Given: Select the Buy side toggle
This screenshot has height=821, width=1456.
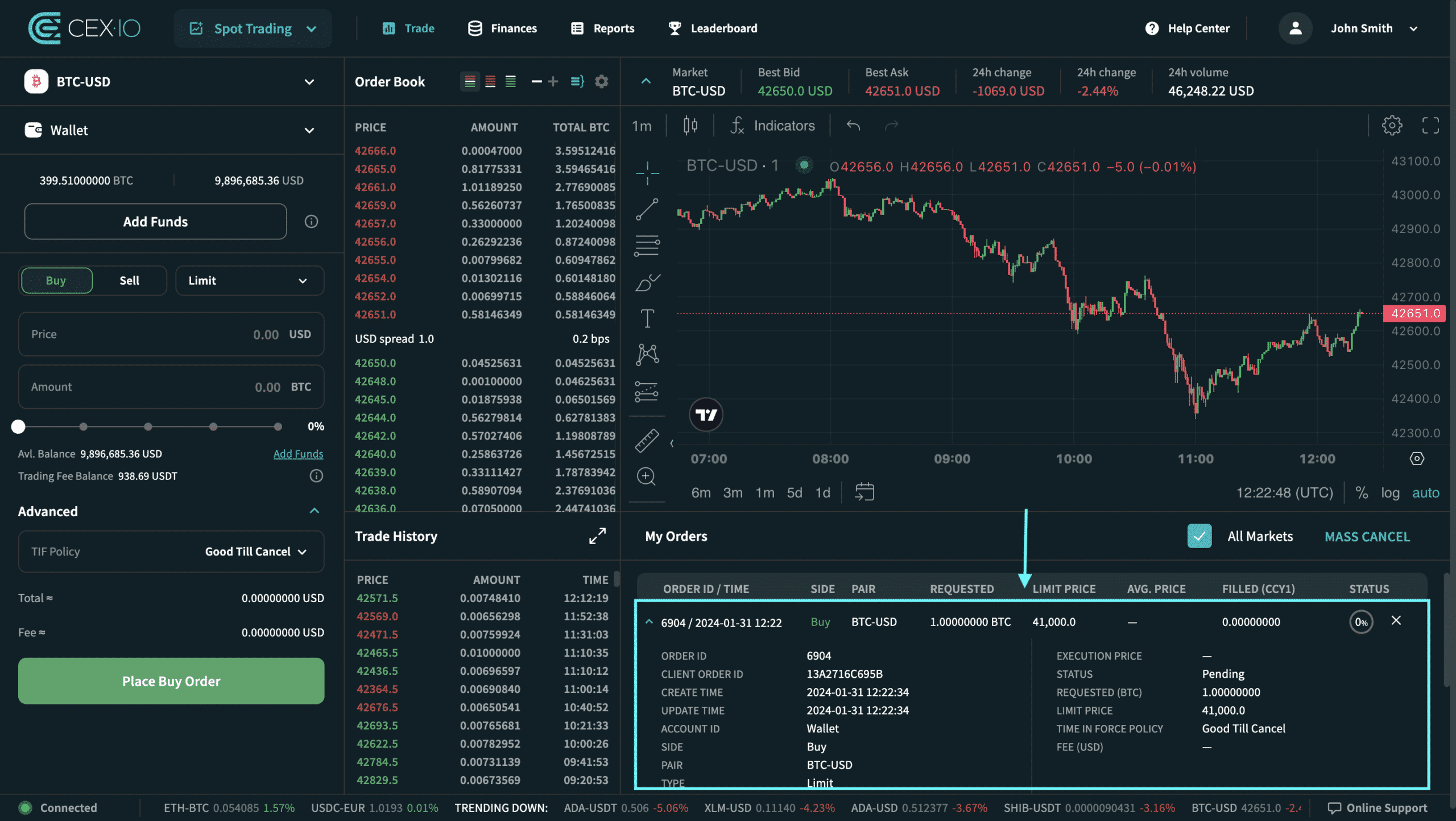Looking at the screenshot, I should coord(56,280).
